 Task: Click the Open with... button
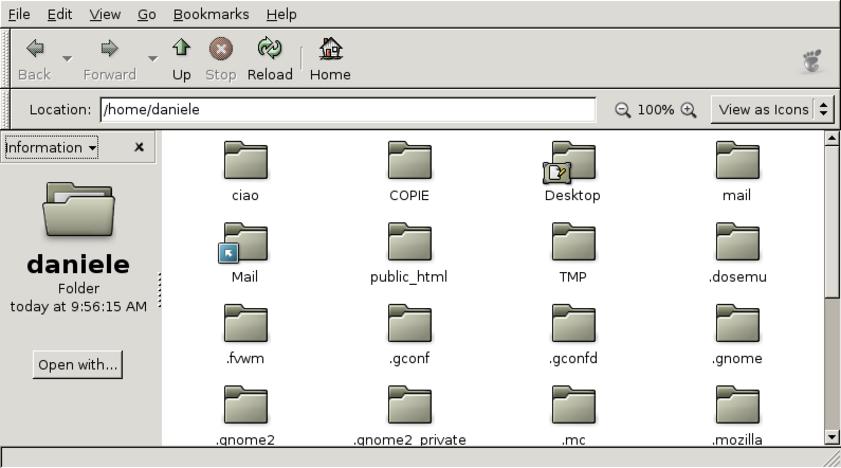pyautogui.click(x=78, y=365)
